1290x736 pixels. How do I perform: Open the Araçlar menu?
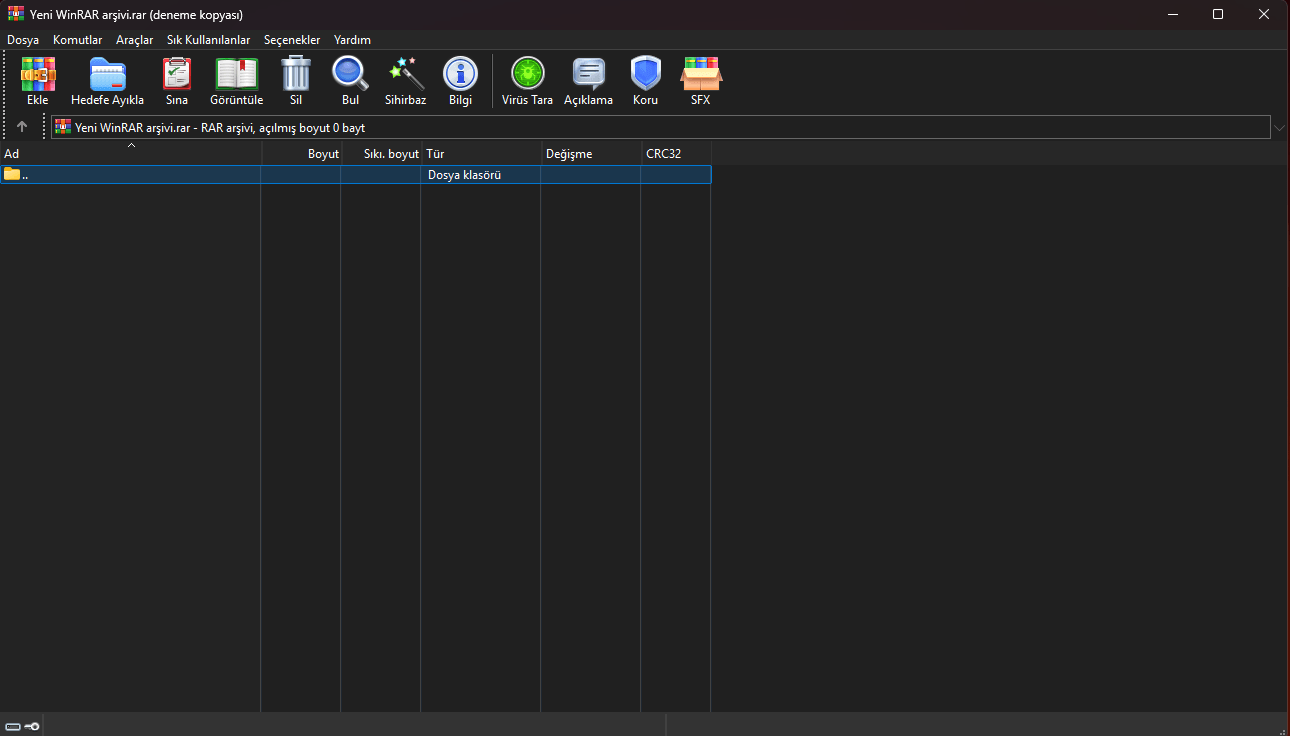tap(135, 40)
